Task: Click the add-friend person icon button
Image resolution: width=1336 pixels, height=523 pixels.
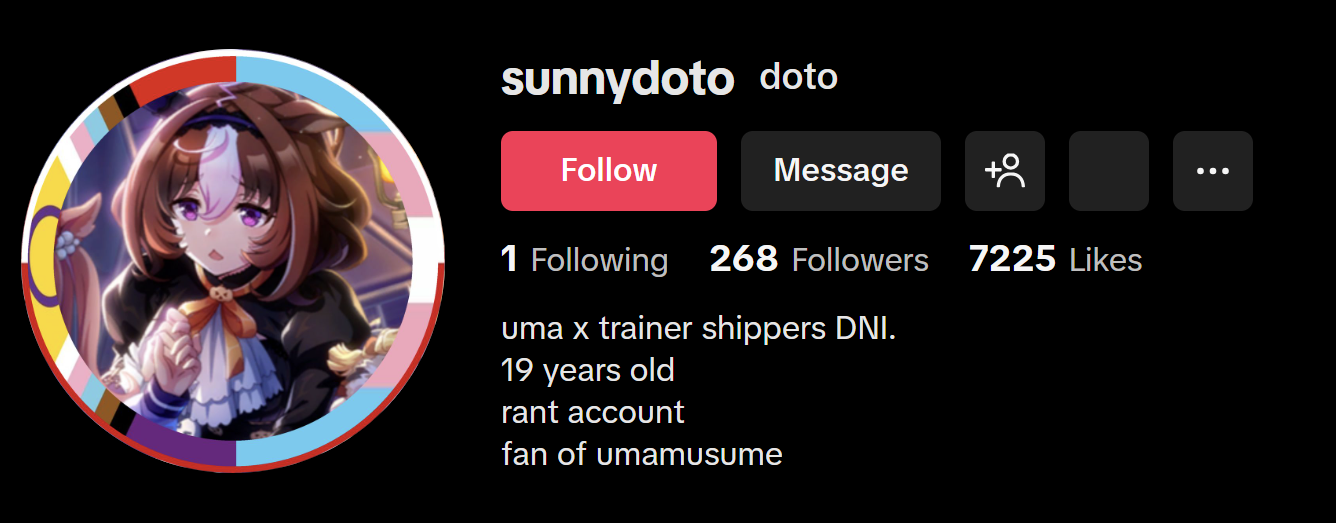Action: (1005, 171)
